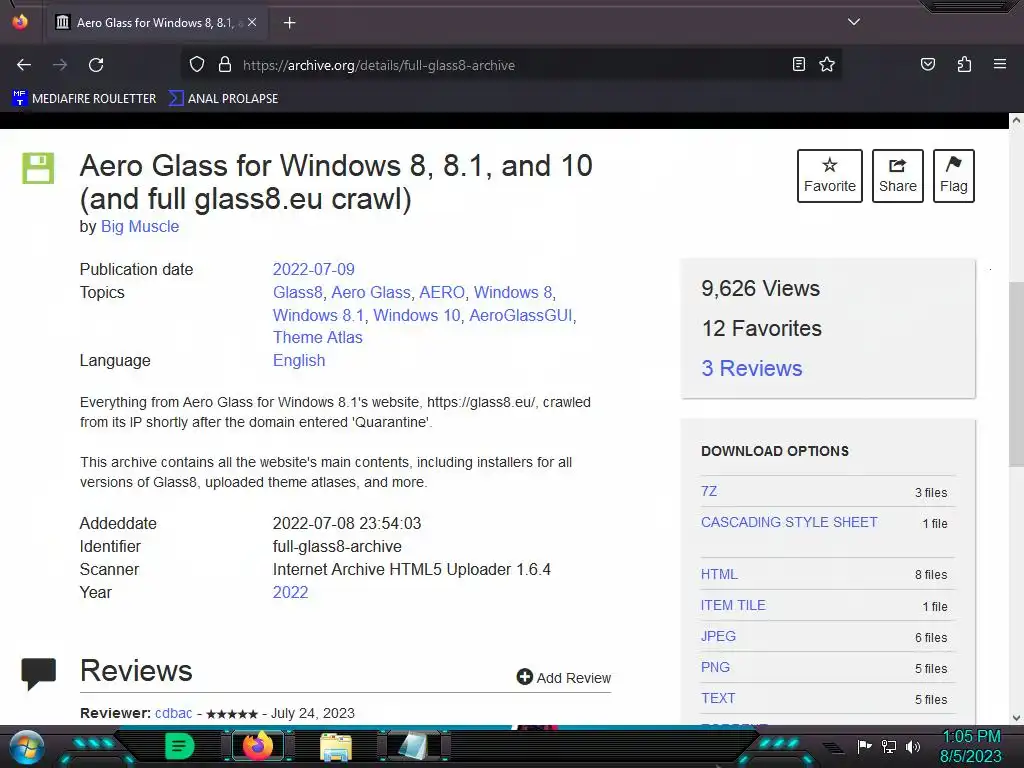Click scrollbar down arrow

pos(1016,718)
